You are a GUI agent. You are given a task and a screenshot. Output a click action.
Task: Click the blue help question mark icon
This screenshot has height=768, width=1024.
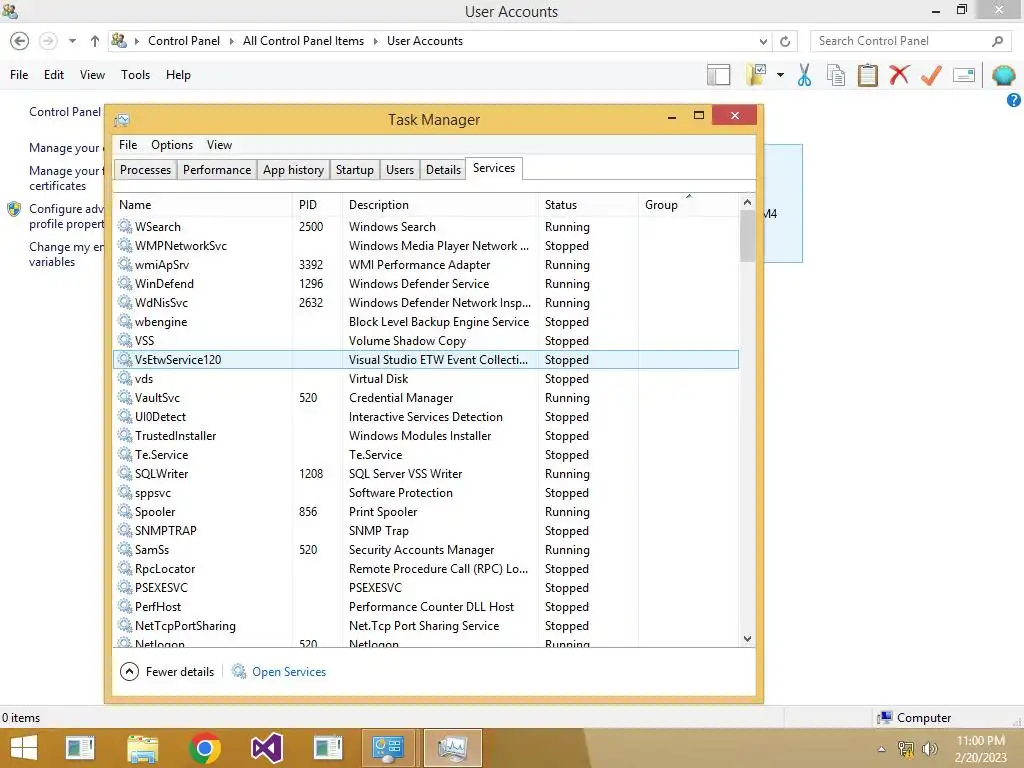[1014, 100]
